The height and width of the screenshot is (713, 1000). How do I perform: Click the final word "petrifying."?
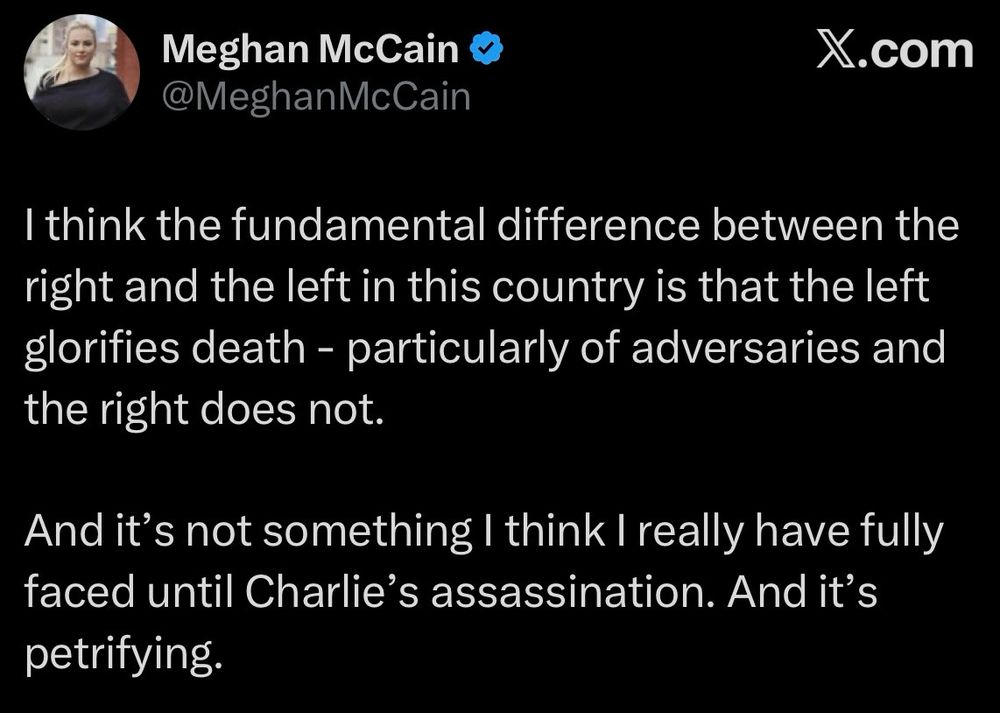124,654
